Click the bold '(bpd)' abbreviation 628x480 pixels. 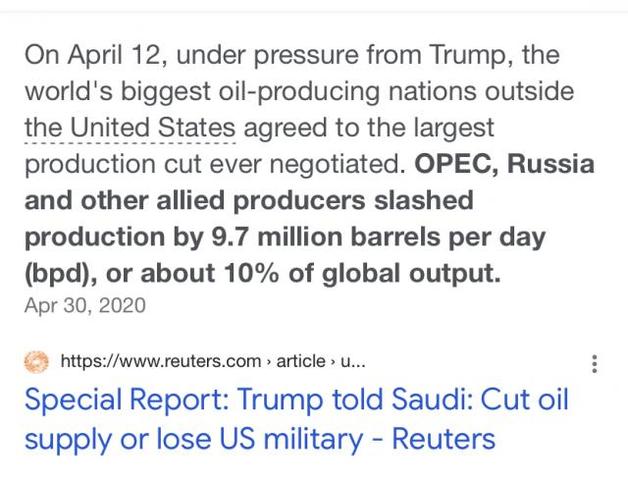(x=60, y=274)
